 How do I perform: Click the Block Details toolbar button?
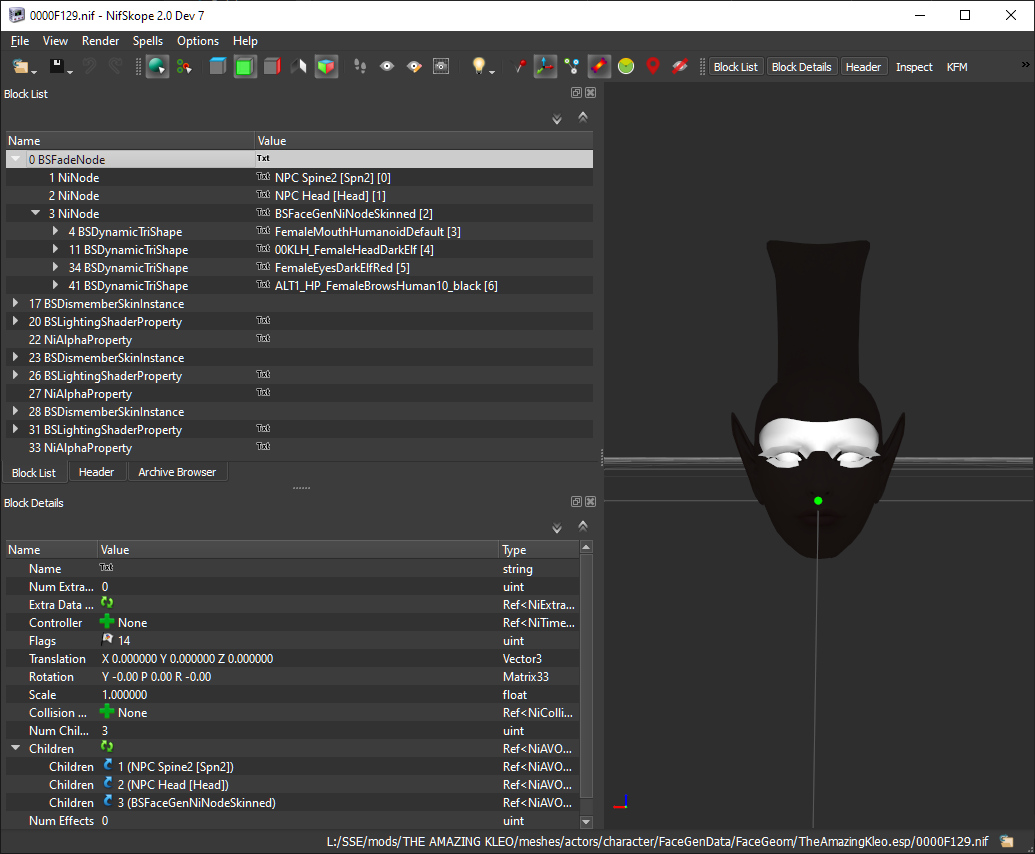(x=801, y=67)
